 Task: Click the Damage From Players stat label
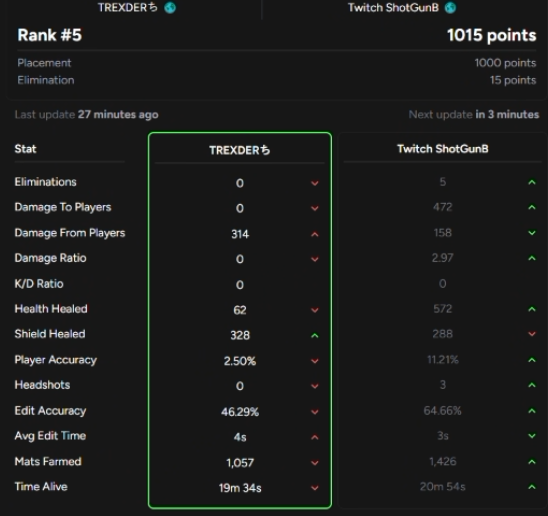click(70, 233)
